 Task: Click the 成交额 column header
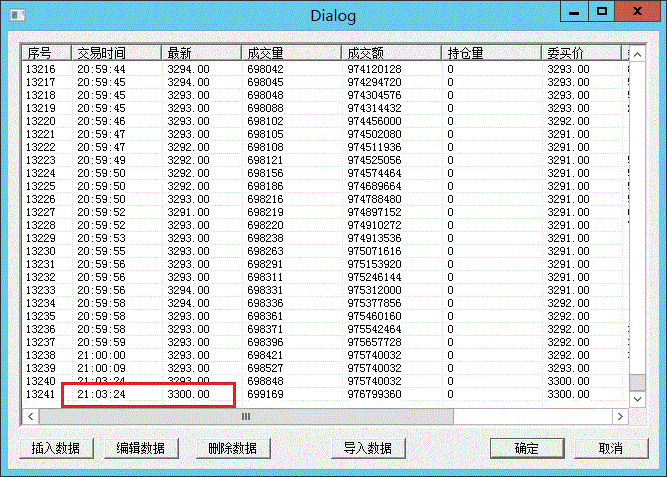[390, 52]
